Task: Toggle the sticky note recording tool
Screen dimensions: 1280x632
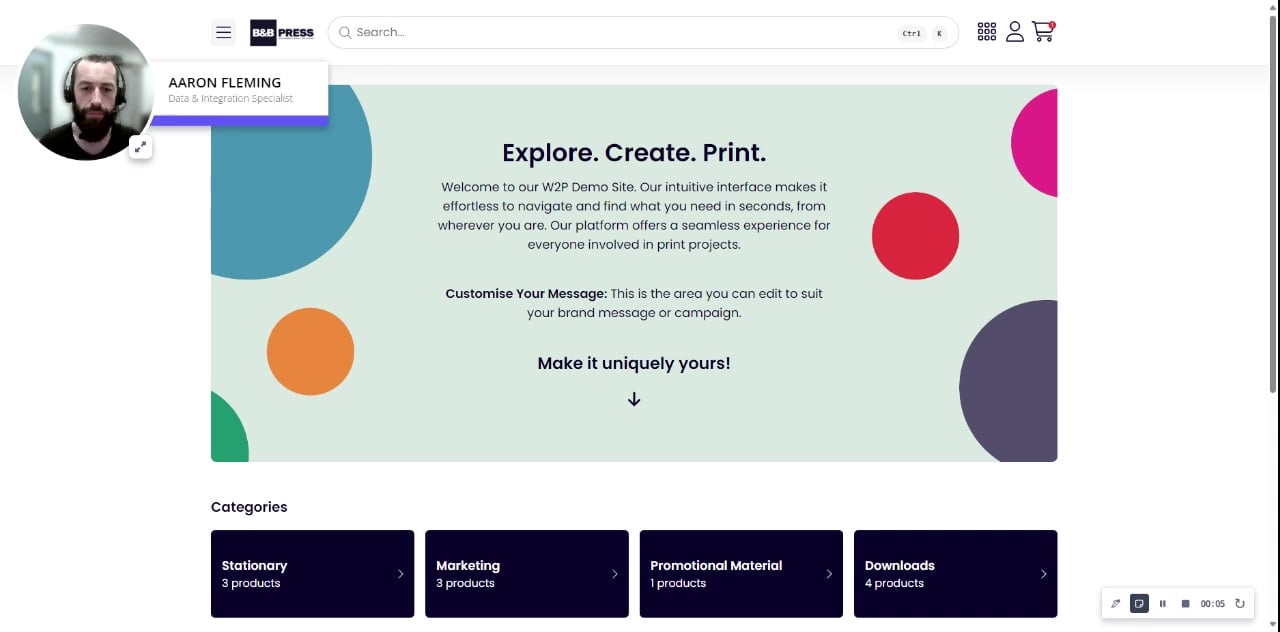Action: 1139,604
